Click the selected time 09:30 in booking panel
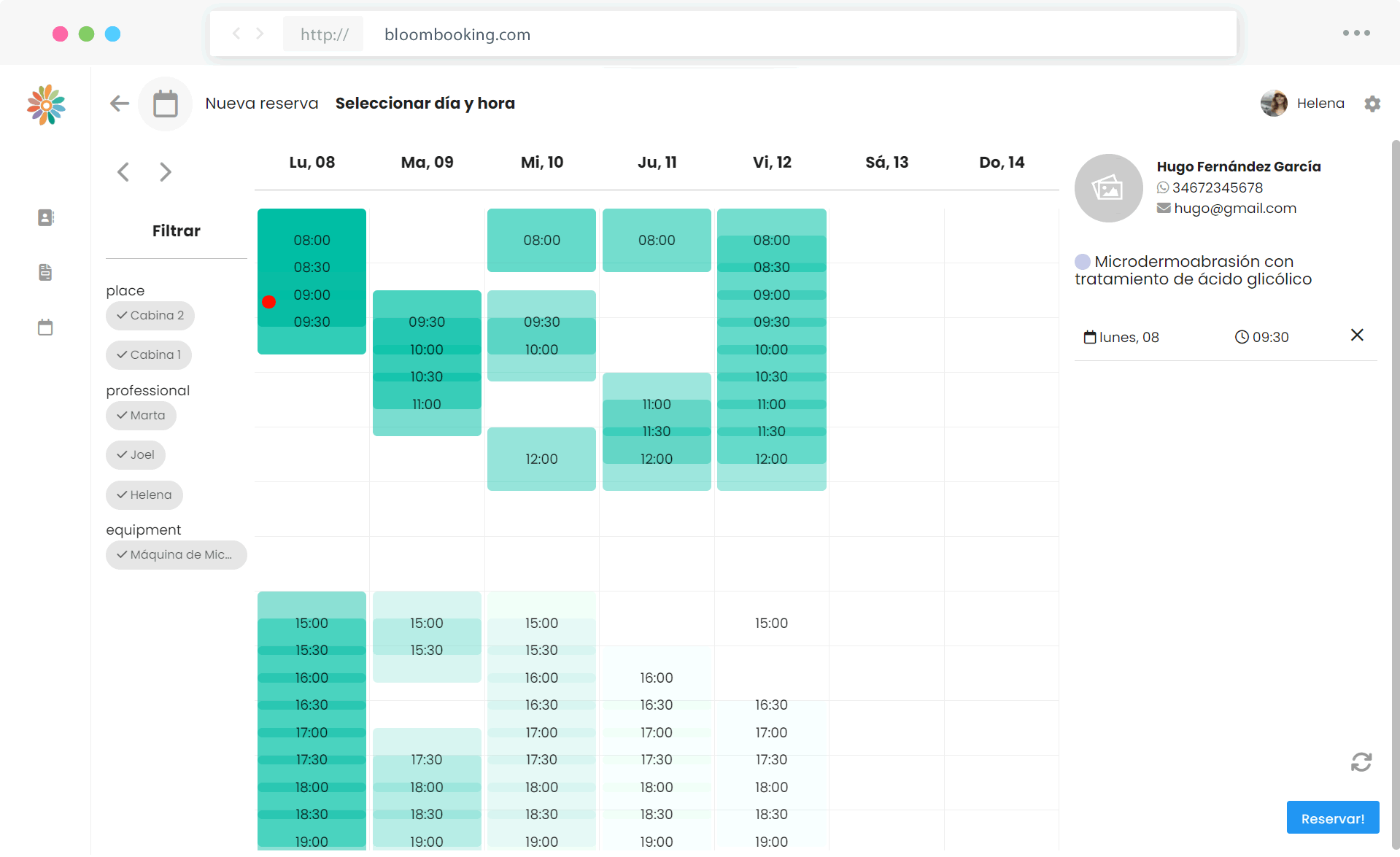Viewport: 1400px width, 857px height. point(1262,337)
